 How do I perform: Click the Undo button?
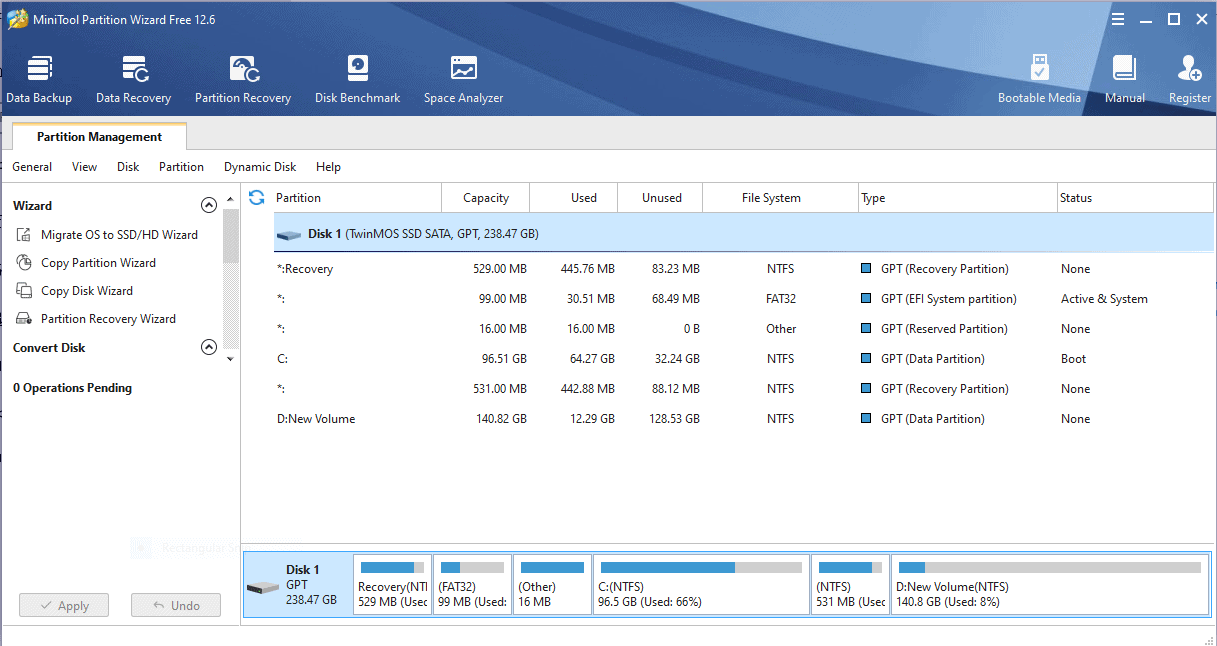tap(176, 606)
